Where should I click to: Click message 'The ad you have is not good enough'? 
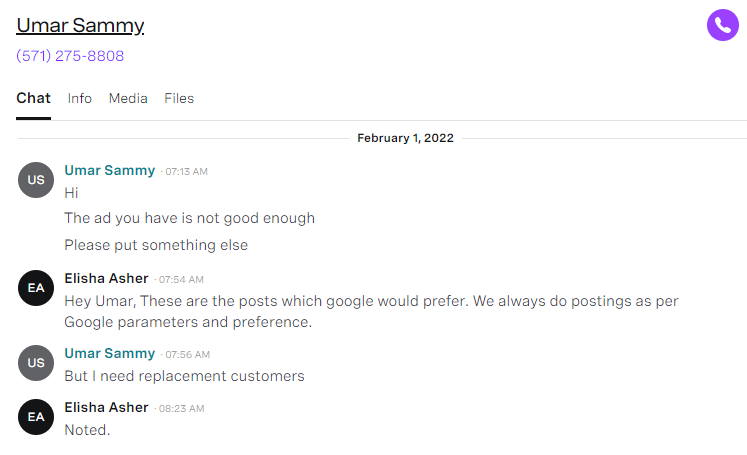(190, 218)
